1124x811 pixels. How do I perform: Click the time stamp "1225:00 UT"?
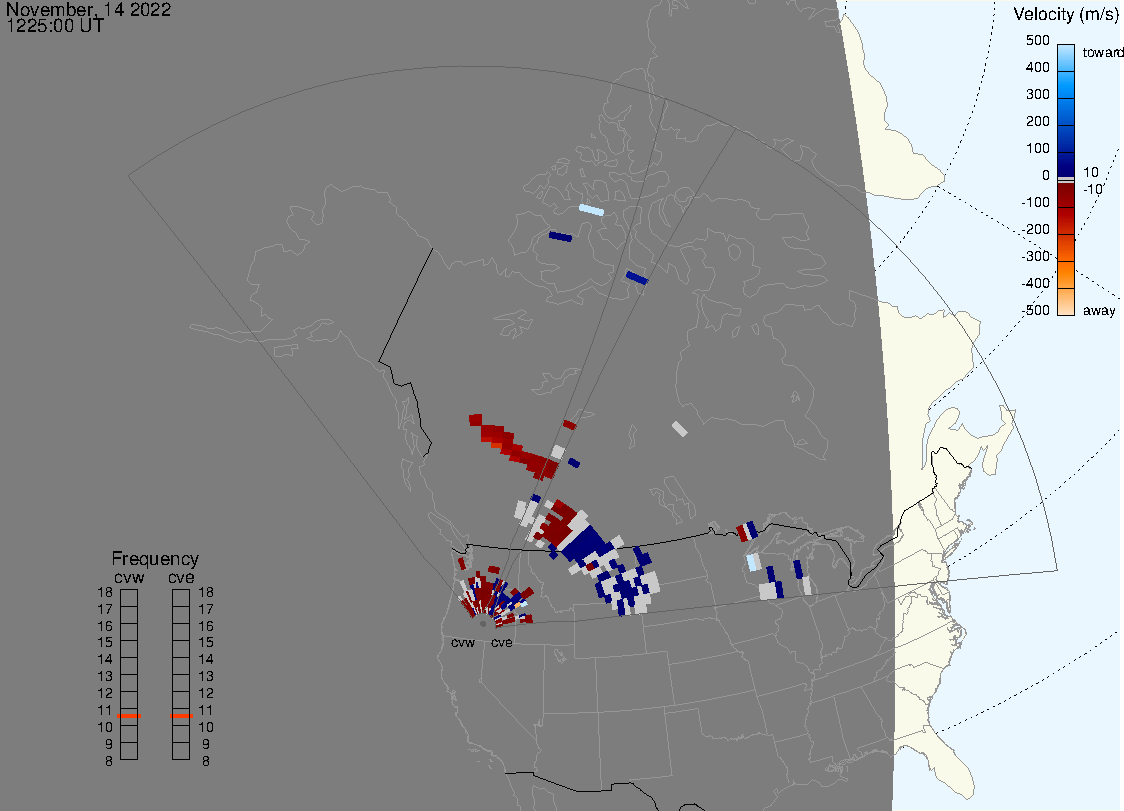pos(55,26)
